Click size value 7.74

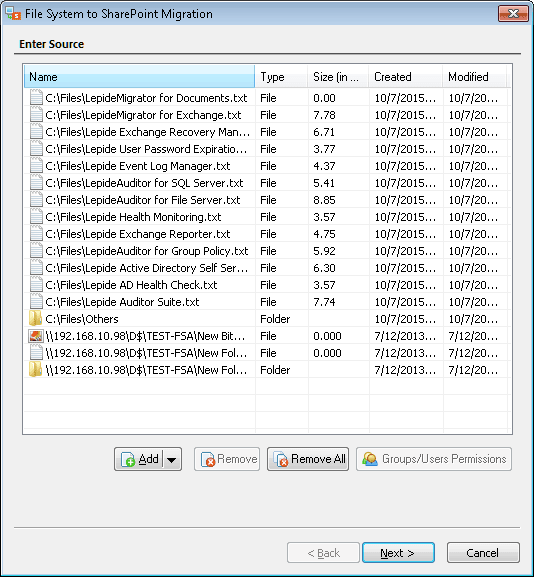coord(324,302)
